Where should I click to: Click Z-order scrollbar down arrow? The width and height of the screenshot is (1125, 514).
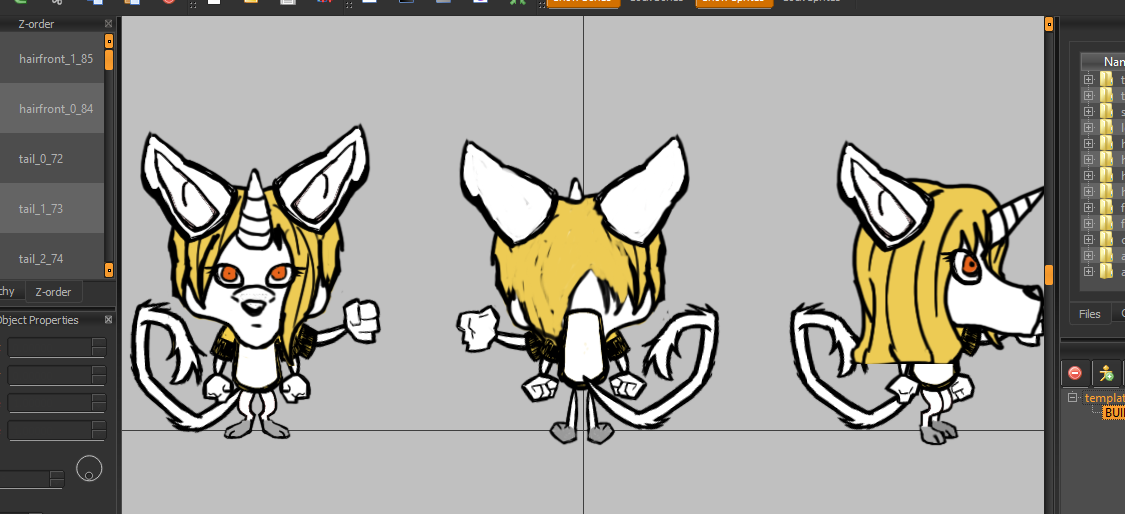point(109,271)
